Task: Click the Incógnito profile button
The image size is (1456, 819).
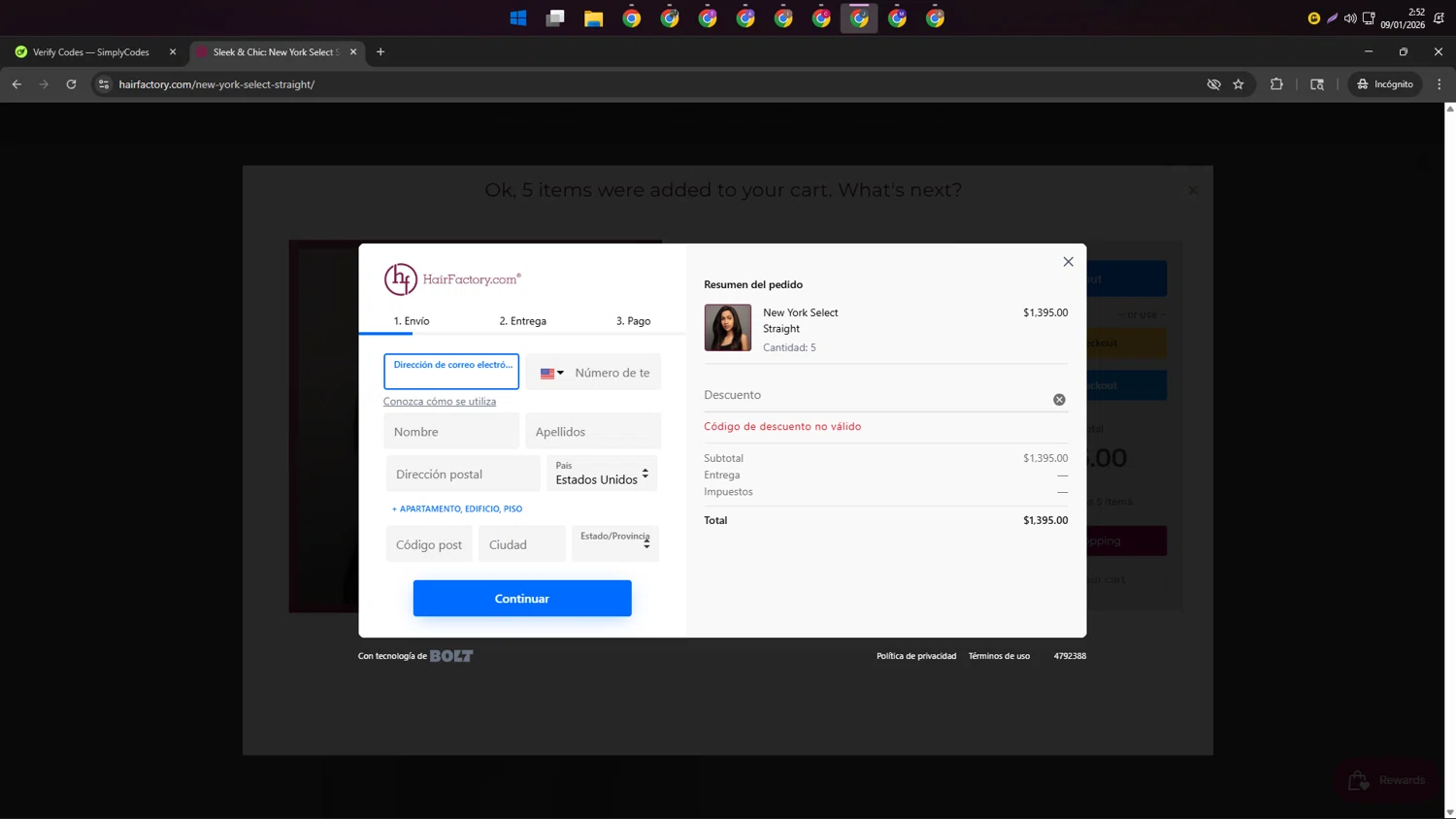Action: 1385,84
